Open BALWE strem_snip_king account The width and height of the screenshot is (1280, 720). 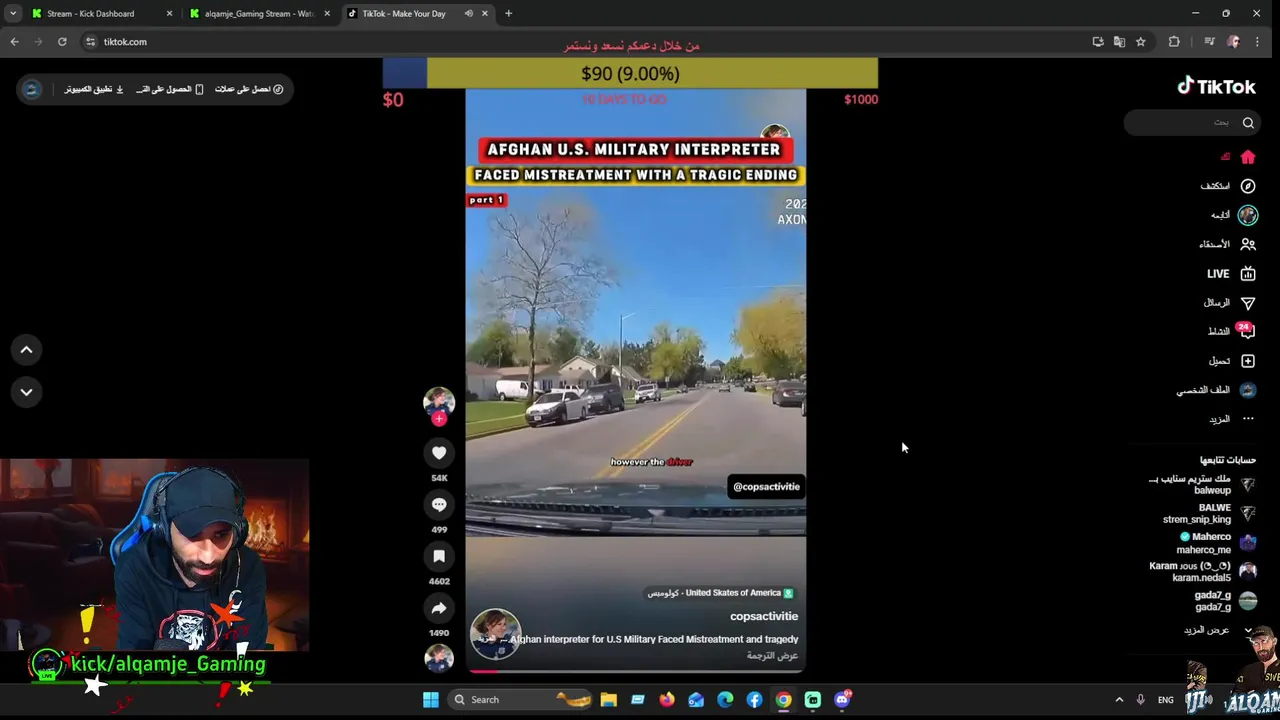point(1208,514)
